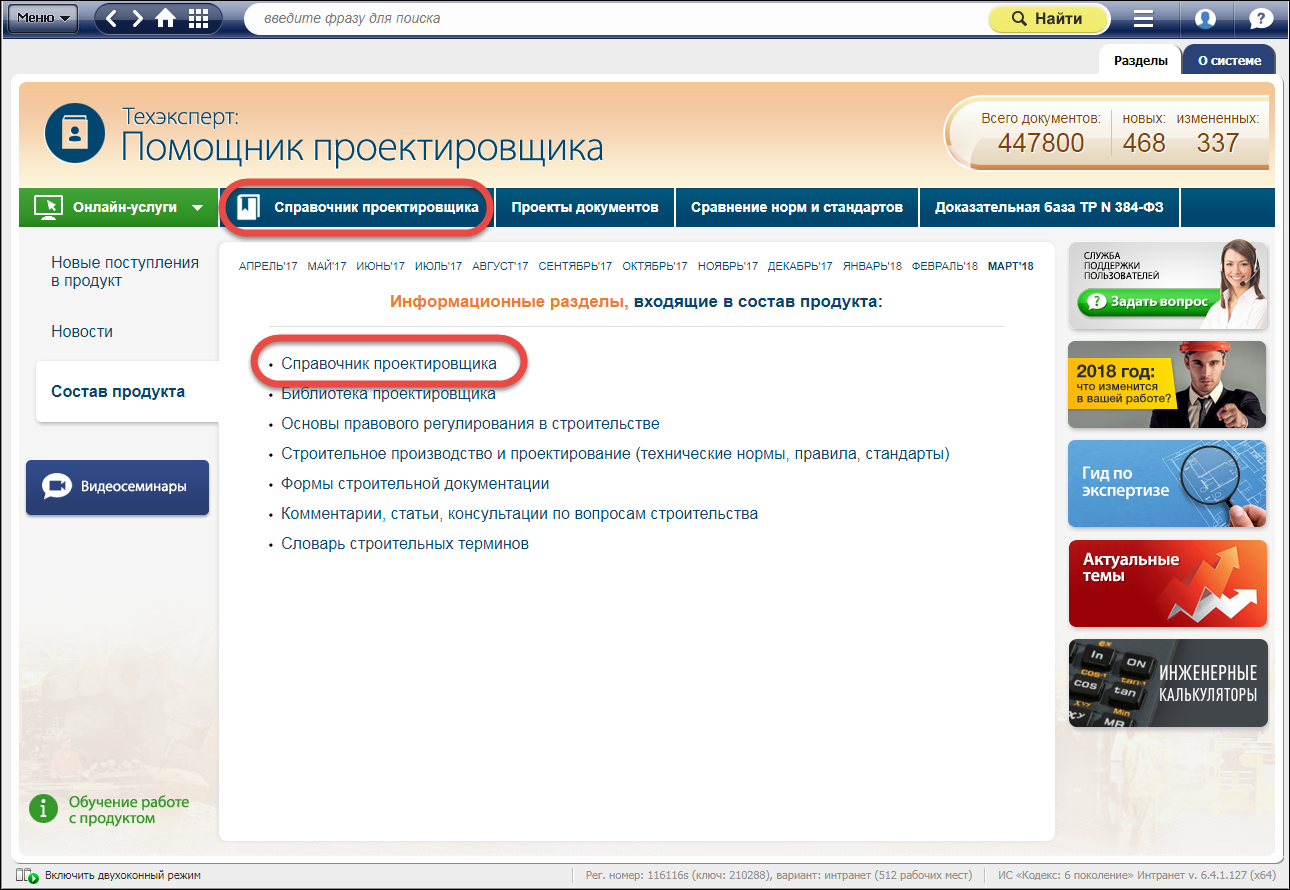This screenshot has width=1290, height=890.
Task: Click the forward navigation arrow
Action: pos(138,18)
